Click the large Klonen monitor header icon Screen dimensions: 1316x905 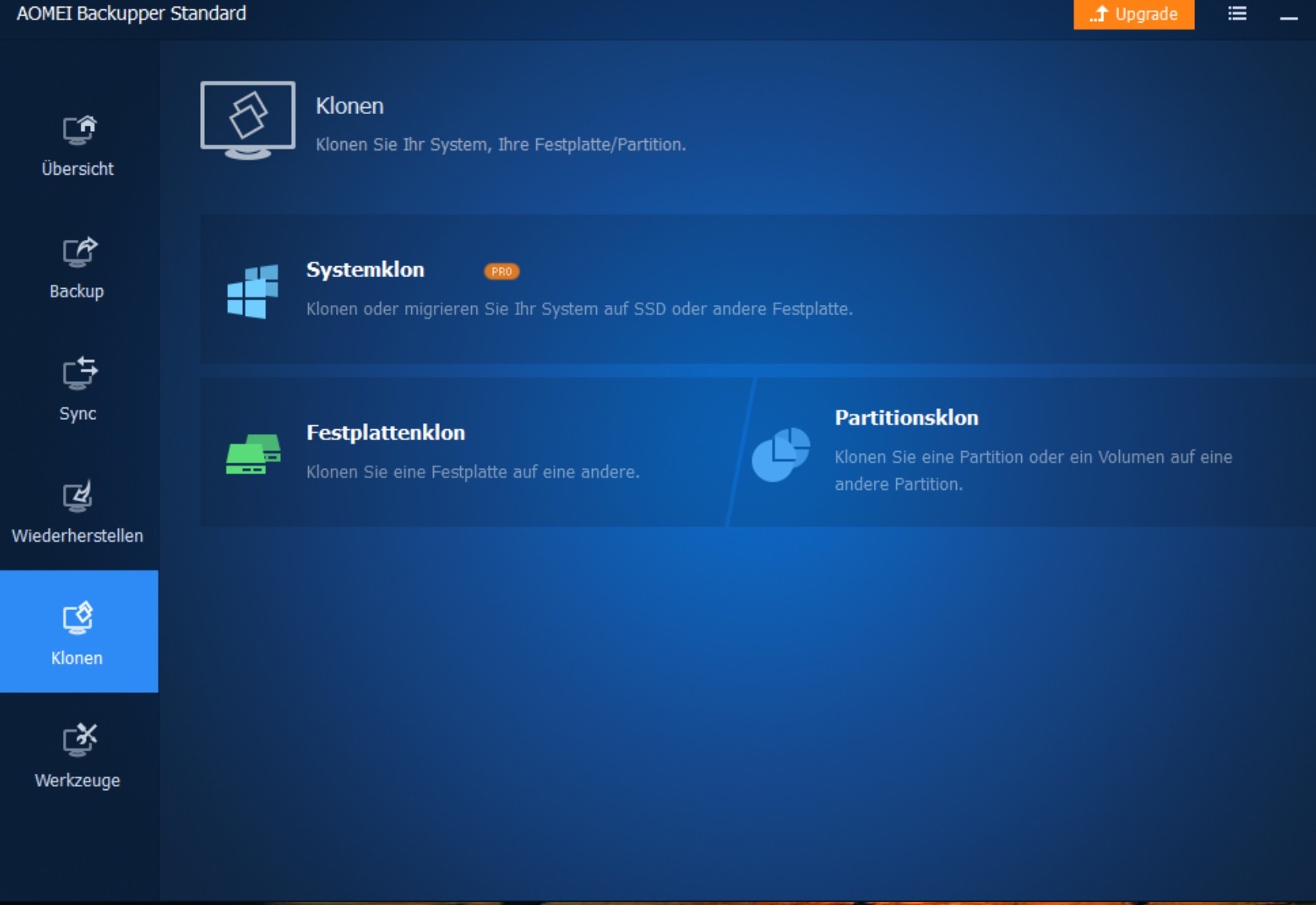click(x=248, y=120)
